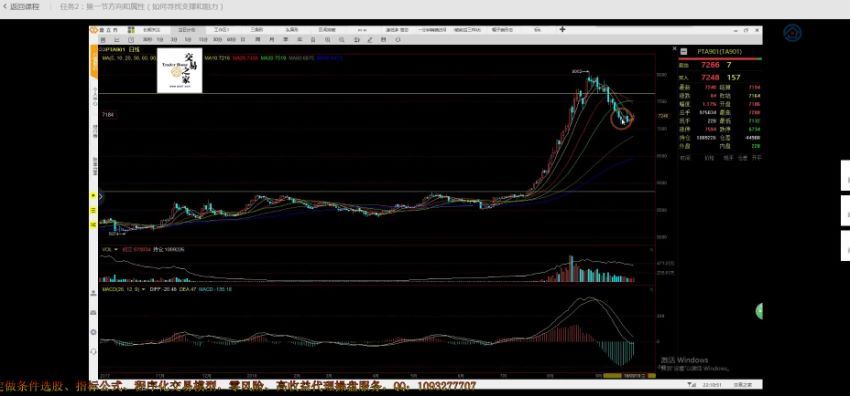The image size is (850, 396).
Task: Click the gear settings icon in left sidebar
Action: pos(93,332)
